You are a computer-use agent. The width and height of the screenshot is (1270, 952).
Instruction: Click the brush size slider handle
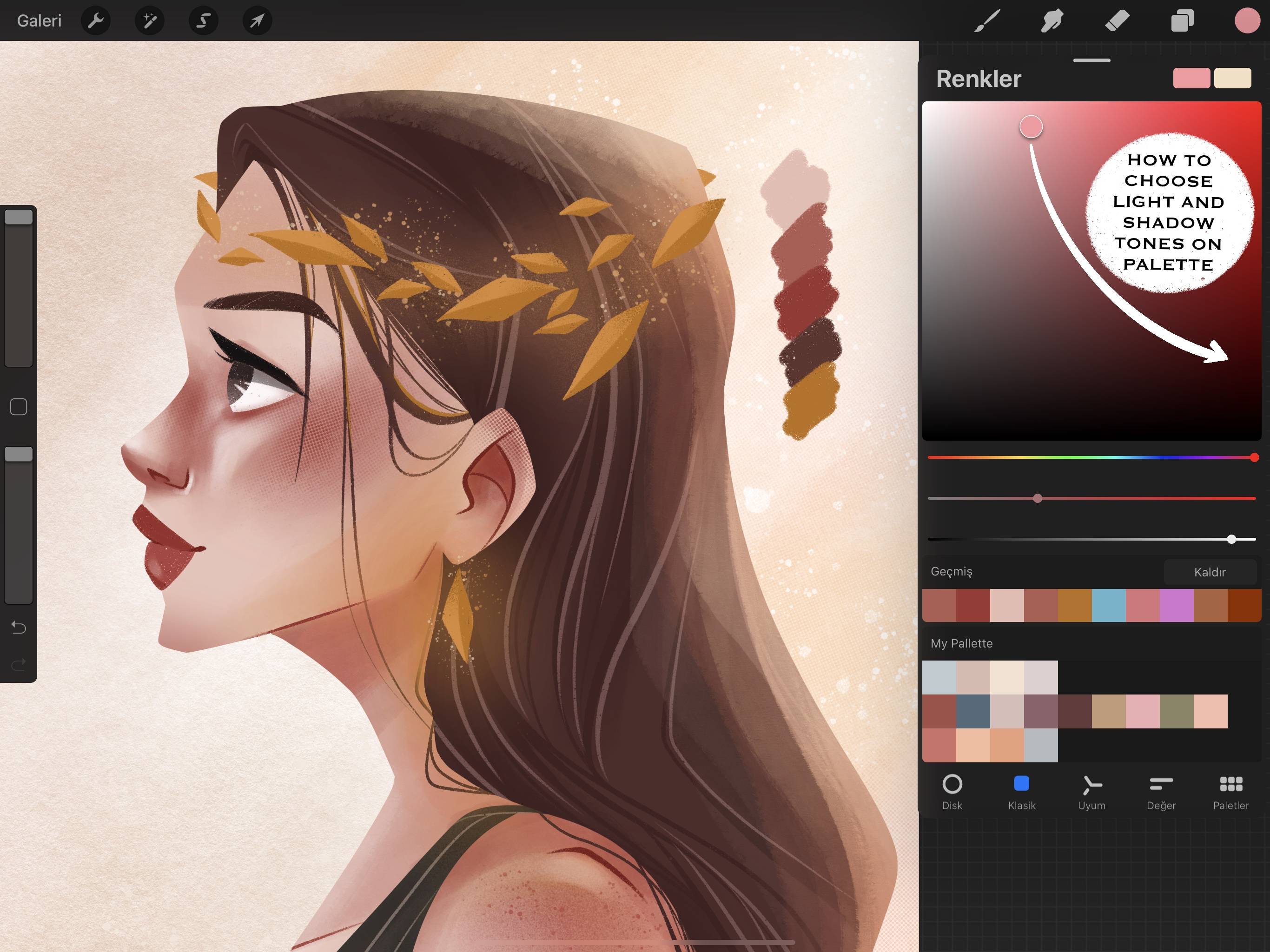tap(19, 217)
